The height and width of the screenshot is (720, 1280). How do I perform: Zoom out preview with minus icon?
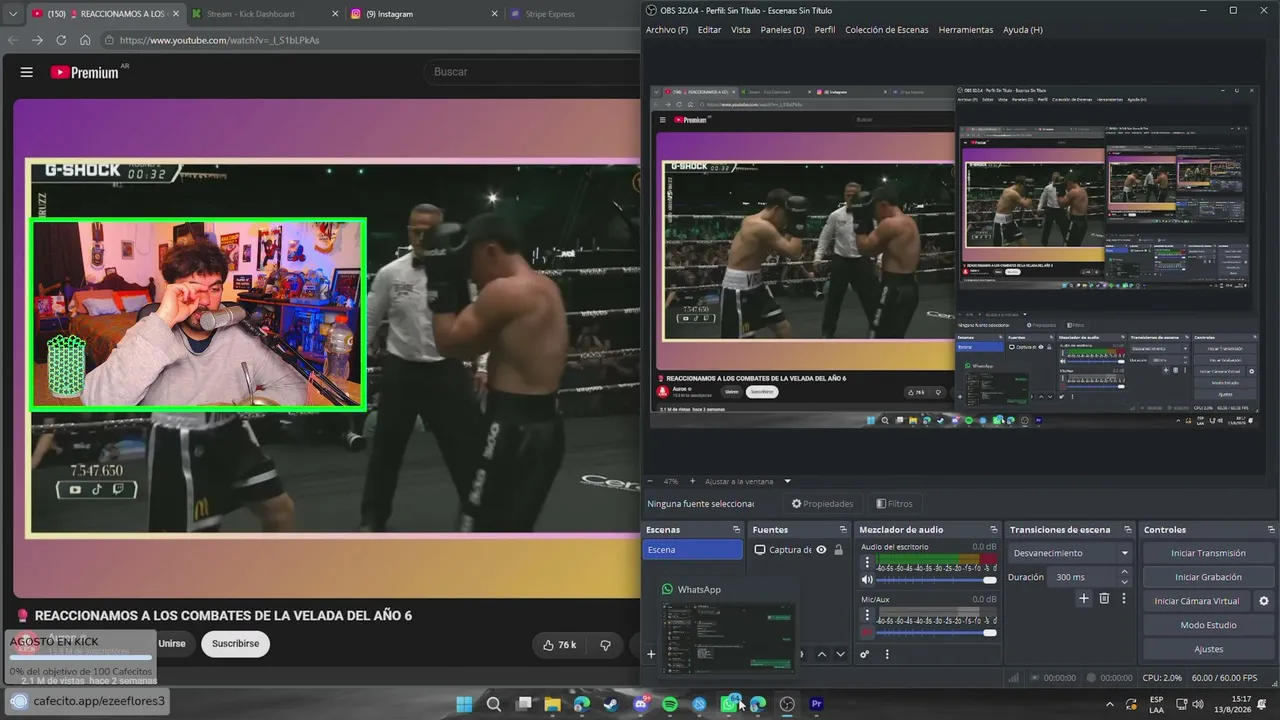click(x=650, y=481)
